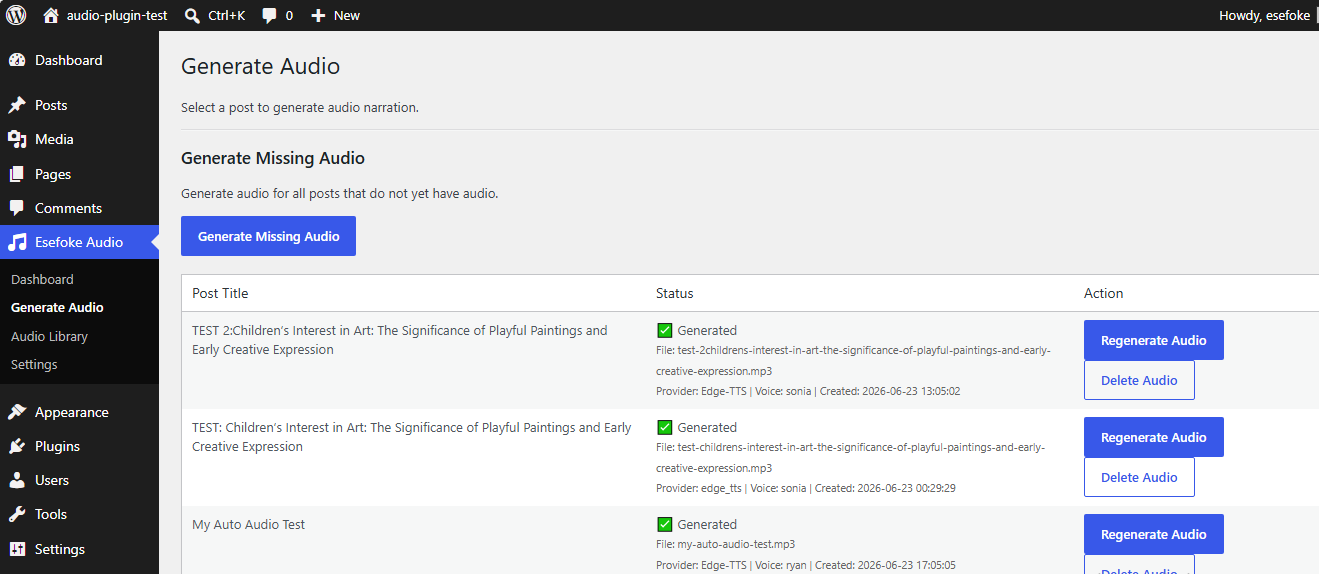Regenerate audio for the TEST 2 post
Viewport: 1319px width, 574px height.
click(x=1153, y=340)
